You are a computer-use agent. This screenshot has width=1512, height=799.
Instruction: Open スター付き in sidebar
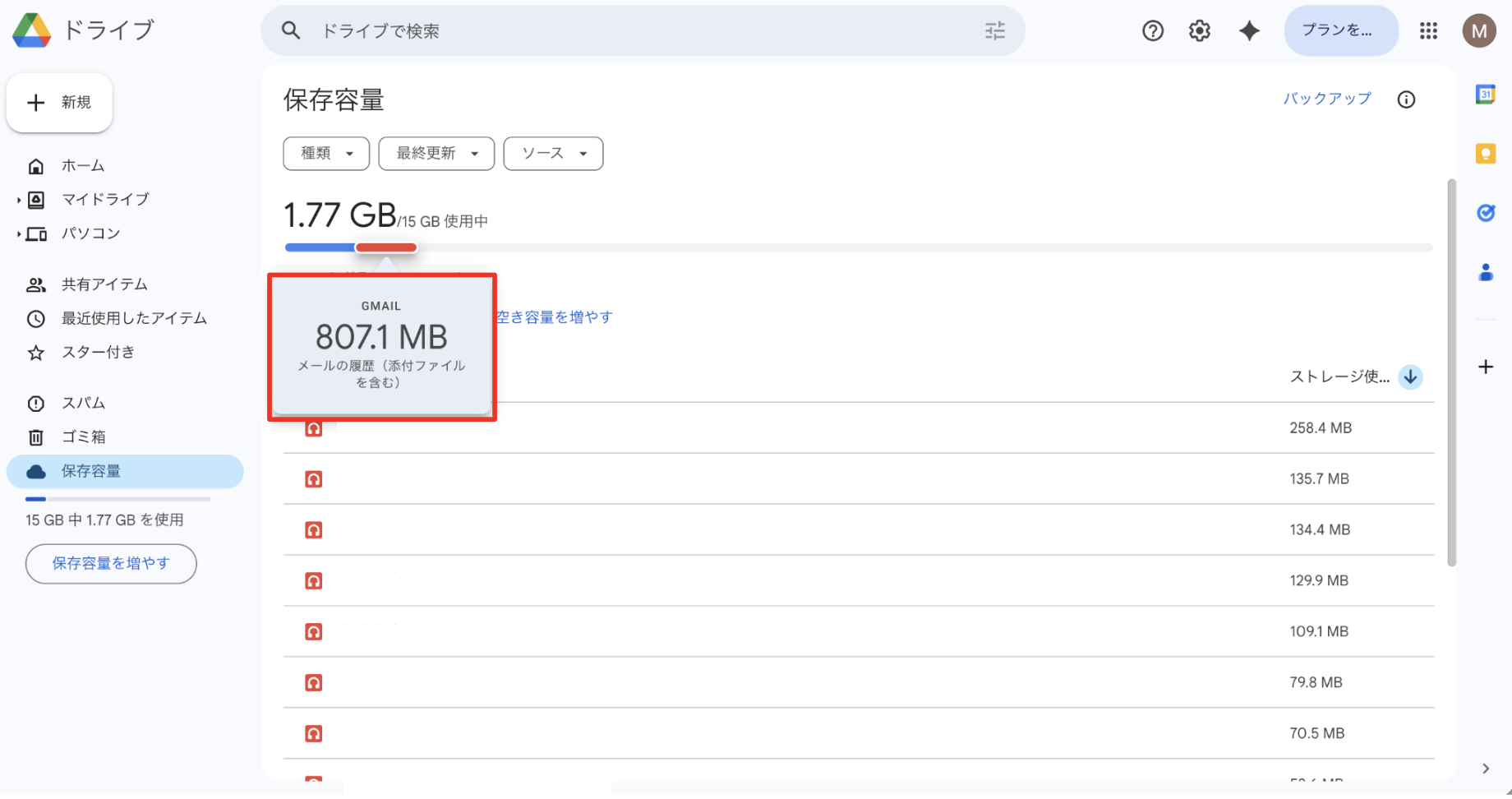[98, 353]
